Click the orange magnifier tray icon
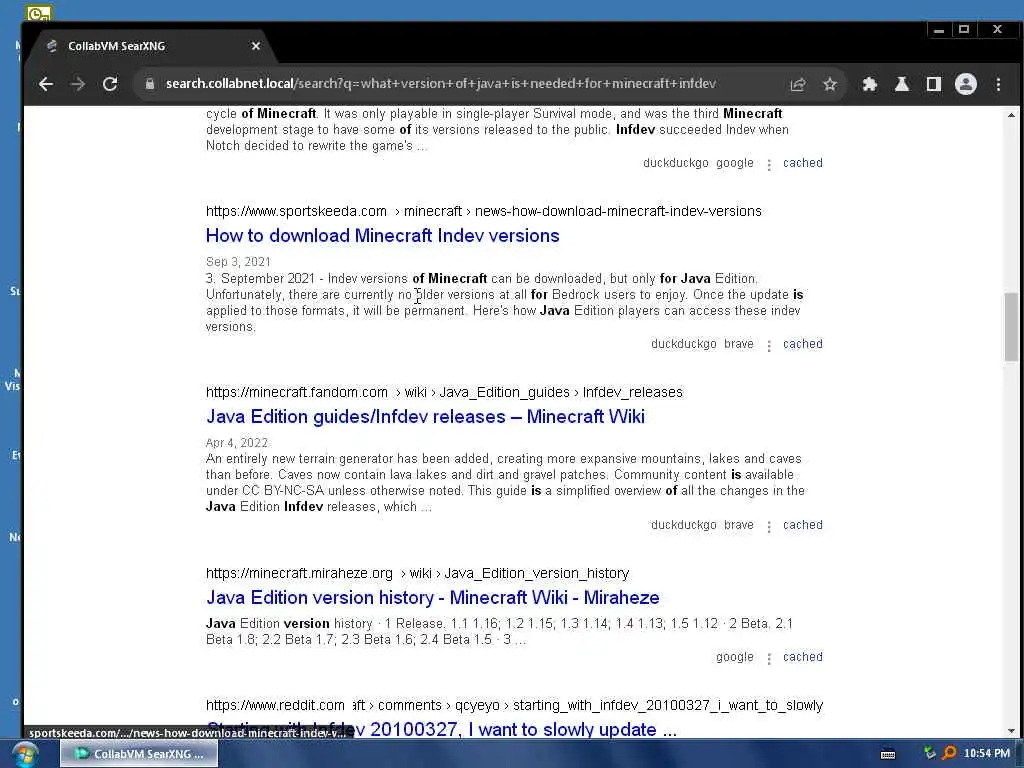Viewport: 1024px width, 768px height. coord(949,753)
